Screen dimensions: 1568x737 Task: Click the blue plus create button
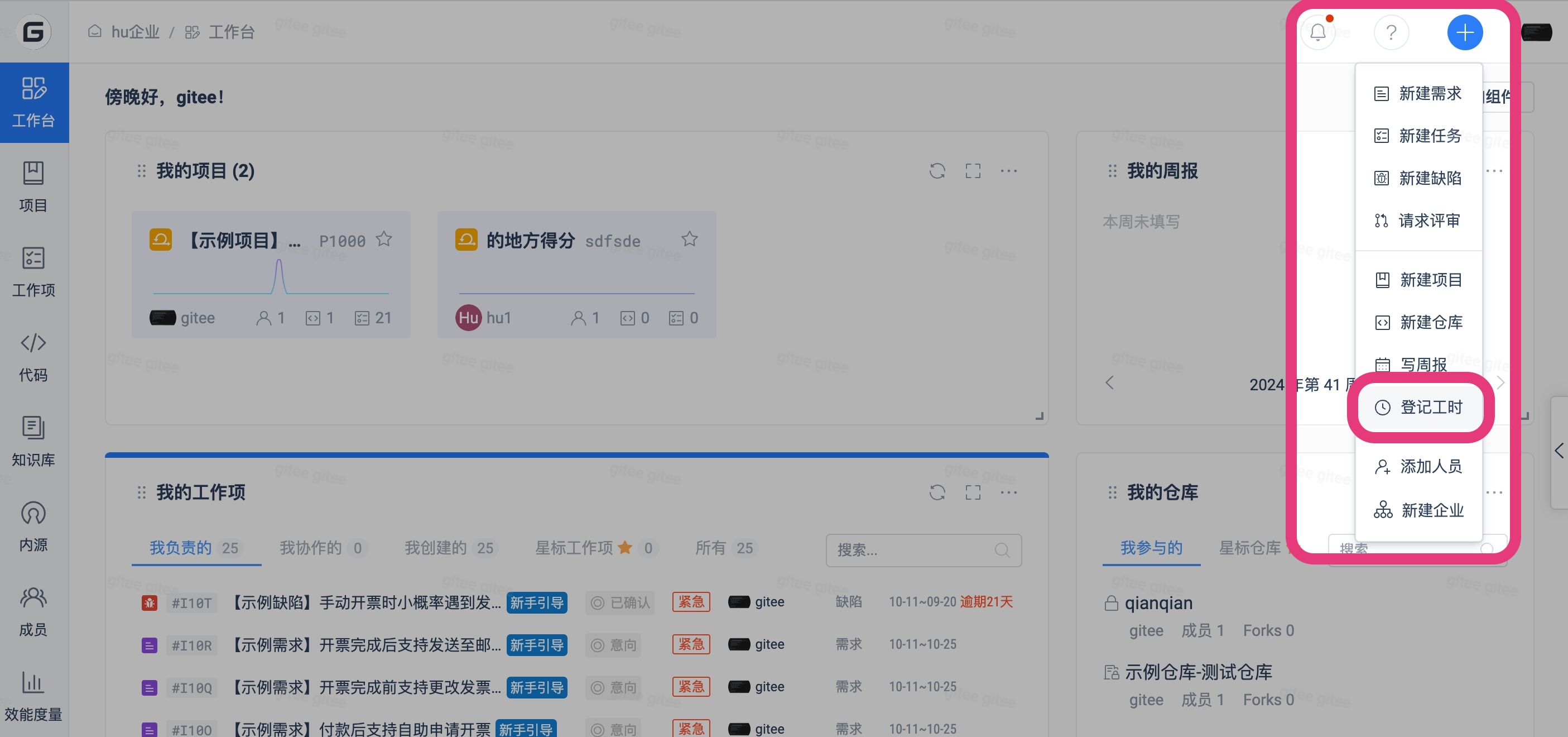click(1465, 32)
